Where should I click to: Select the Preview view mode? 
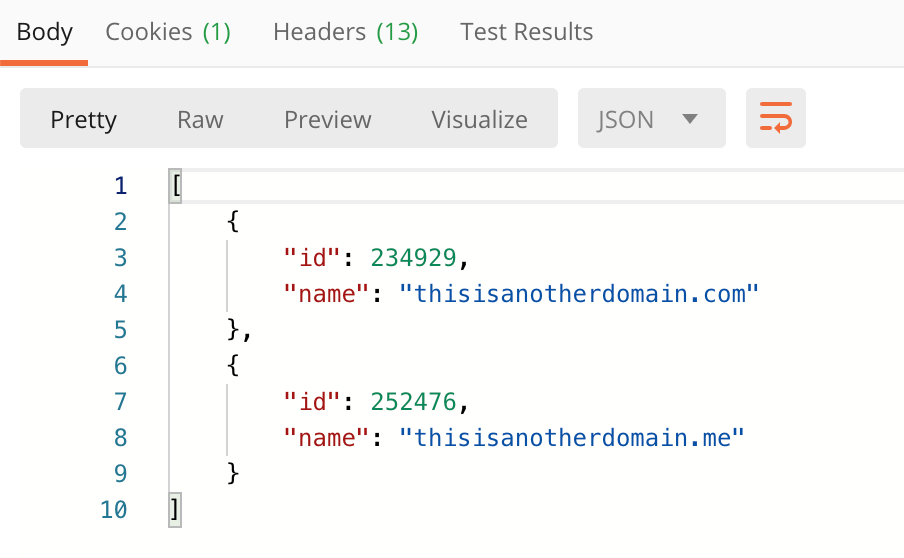[x=327, y=120]
